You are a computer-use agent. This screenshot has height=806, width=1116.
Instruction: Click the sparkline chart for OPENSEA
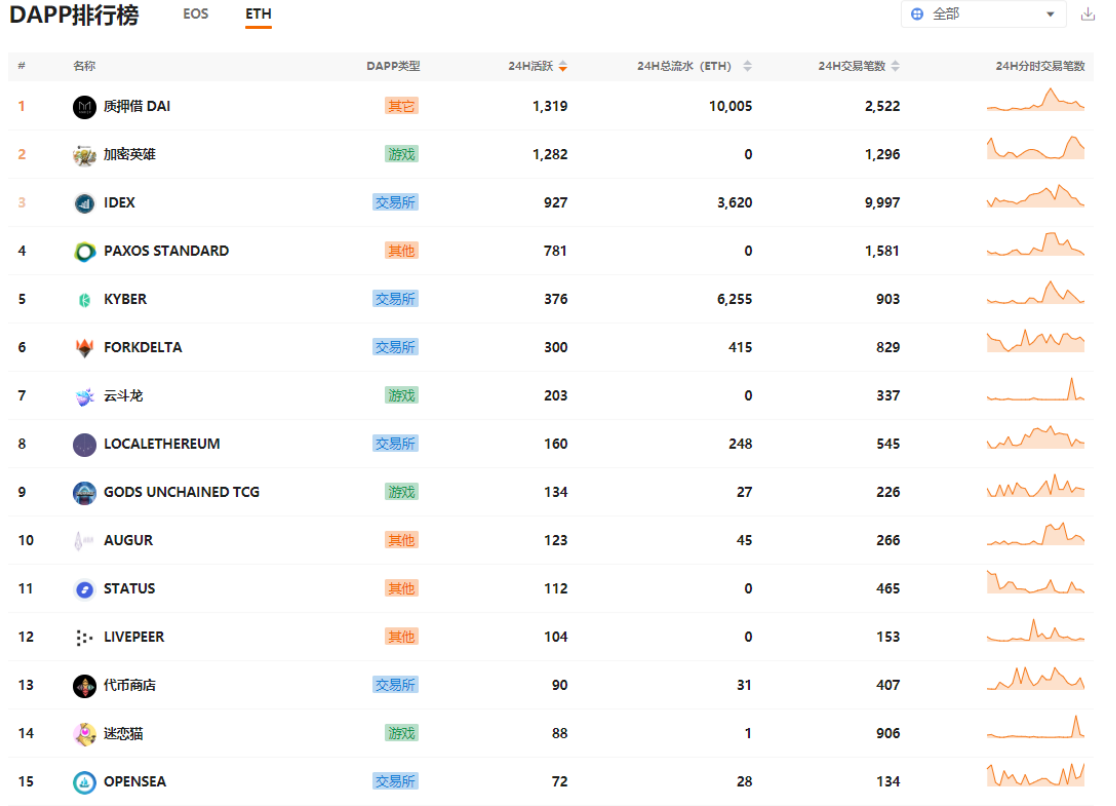1036,775
